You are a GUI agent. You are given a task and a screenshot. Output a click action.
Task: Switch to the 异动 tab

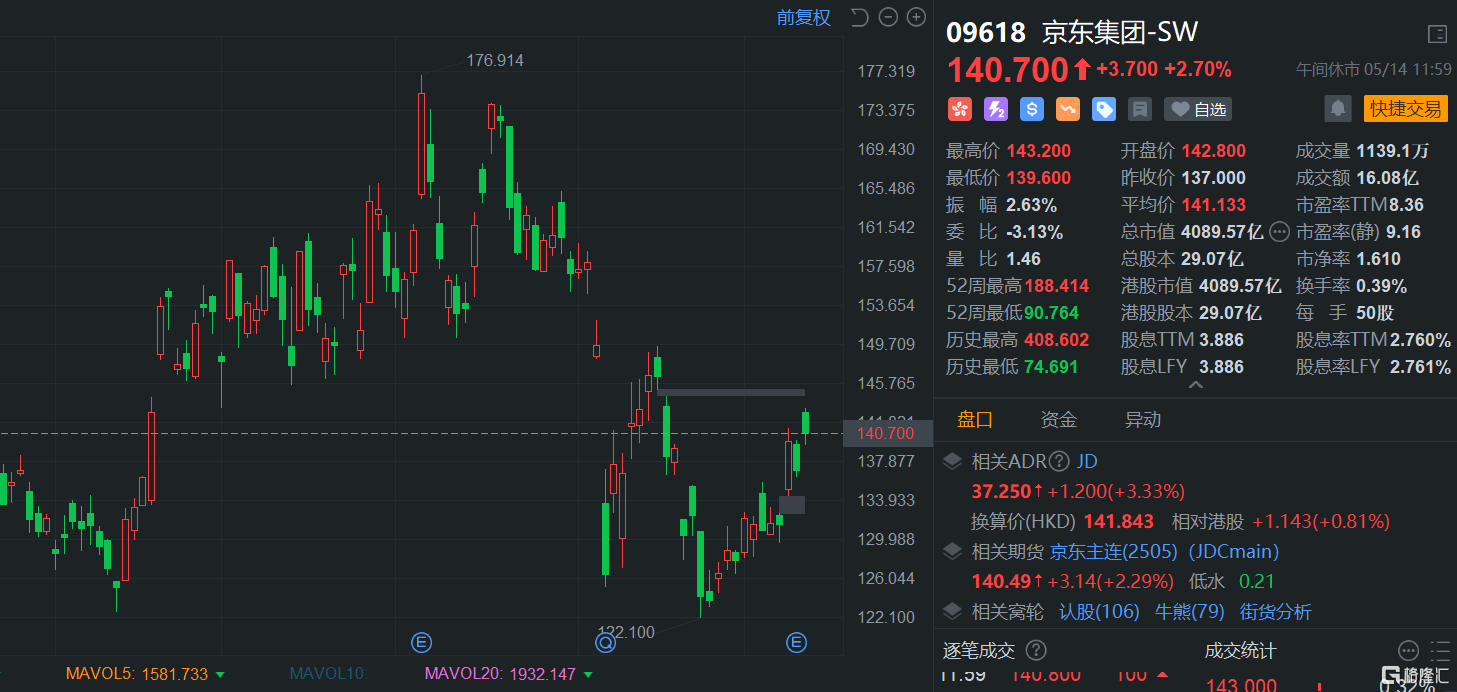pos(1143,420)
